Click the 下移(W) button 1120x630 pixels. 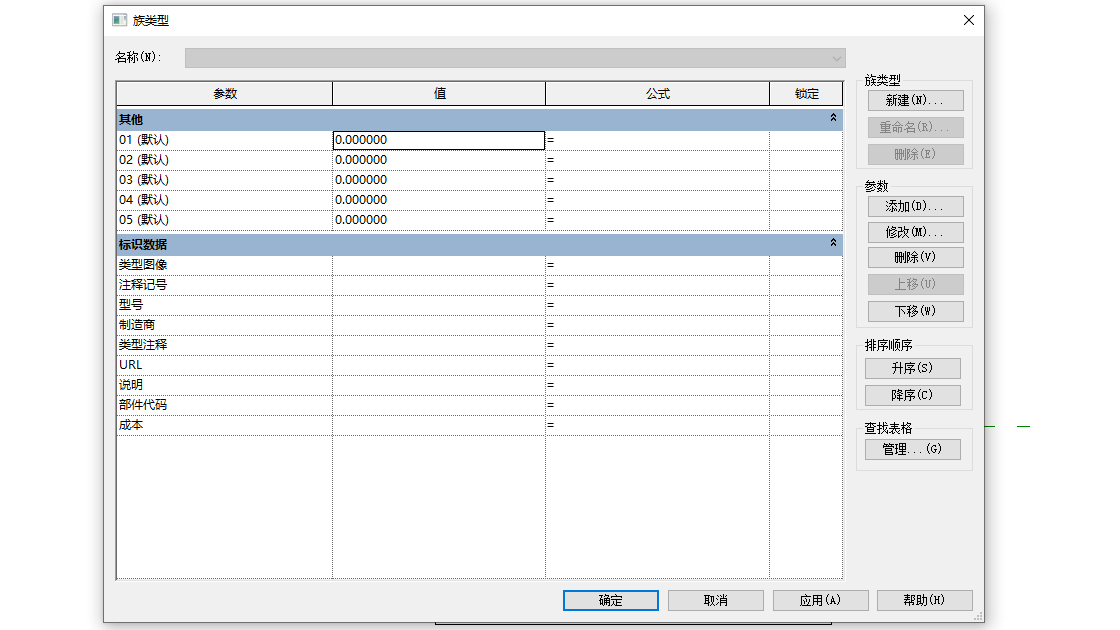916,311
